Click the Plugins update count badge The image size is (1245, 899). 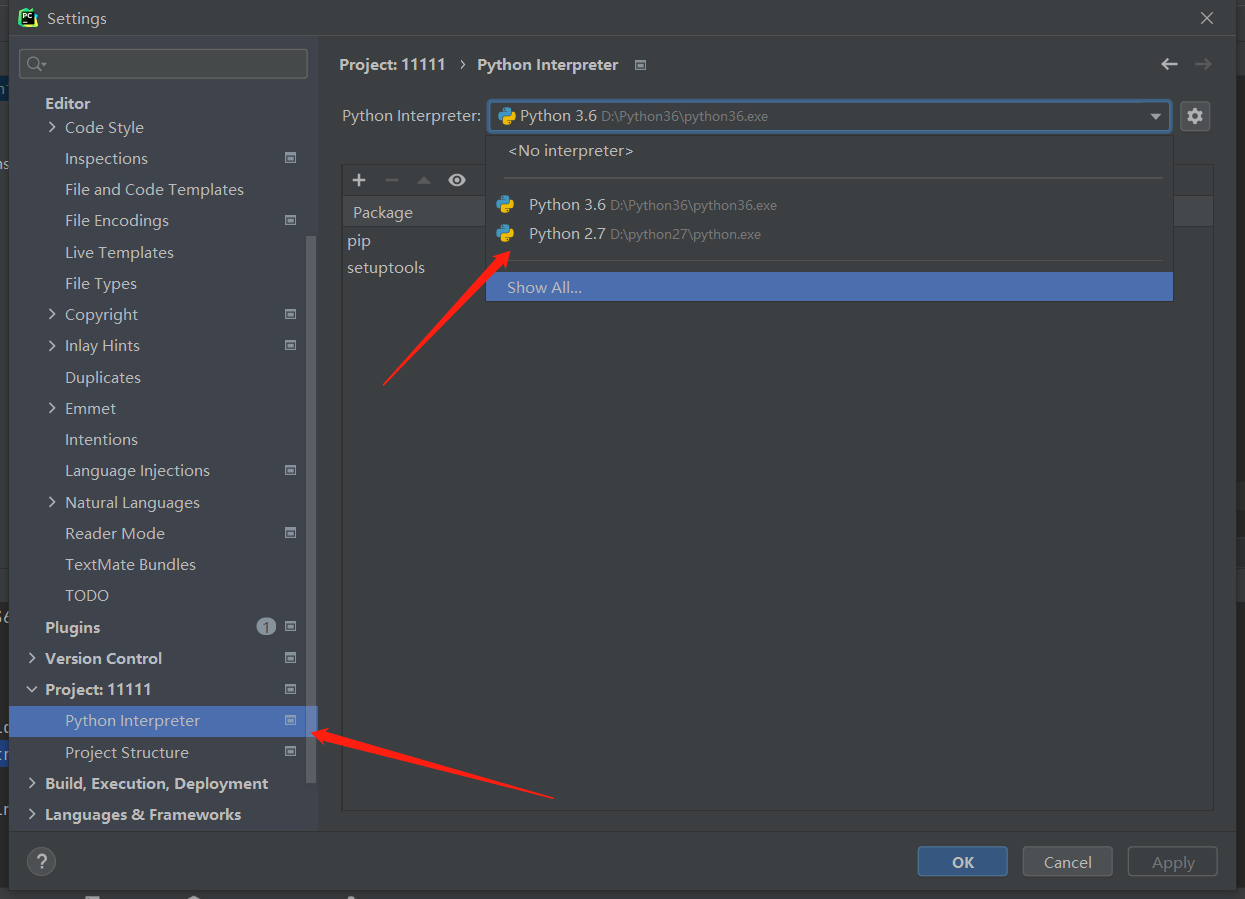266,627
